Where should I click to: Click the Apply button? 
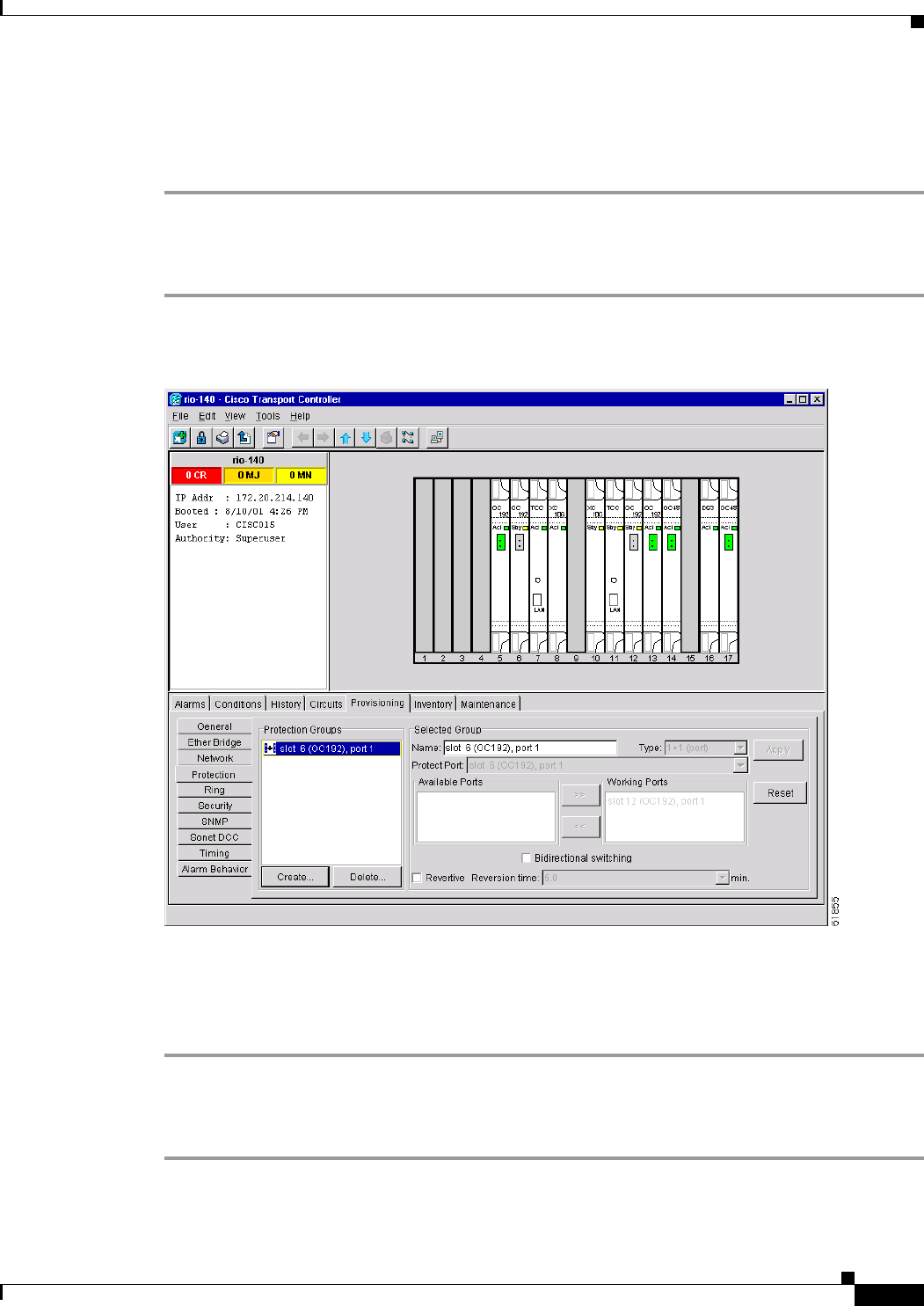point(778,750)
